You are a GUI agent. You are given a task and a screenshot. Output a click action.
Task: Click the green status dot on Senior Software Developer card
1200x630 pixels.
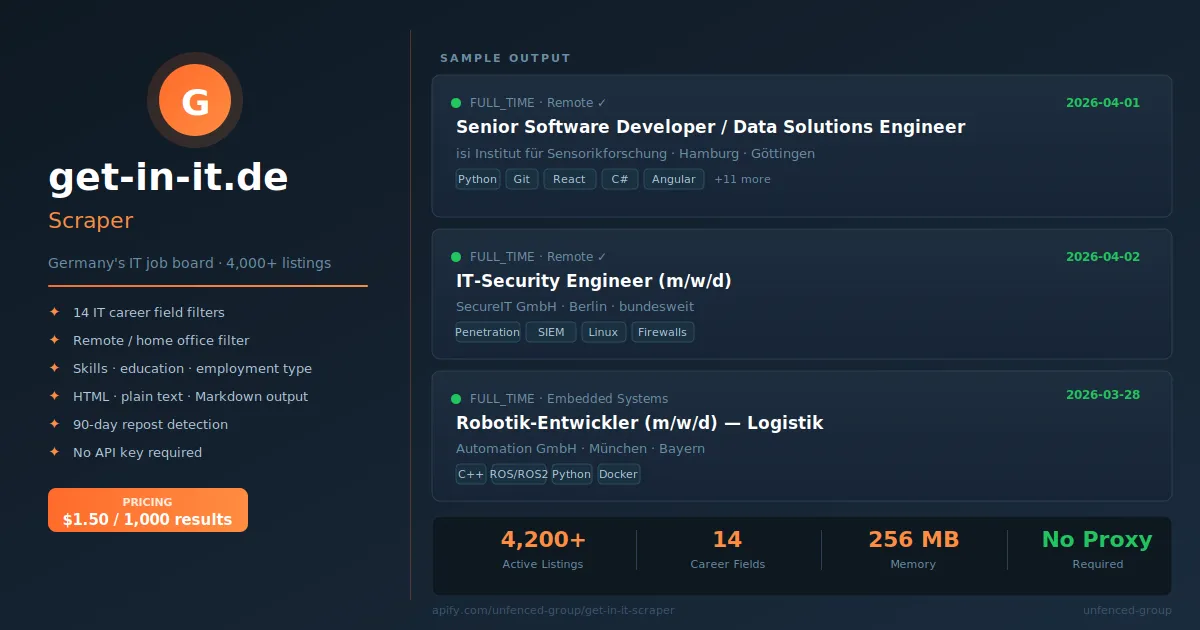coord(456,103)
